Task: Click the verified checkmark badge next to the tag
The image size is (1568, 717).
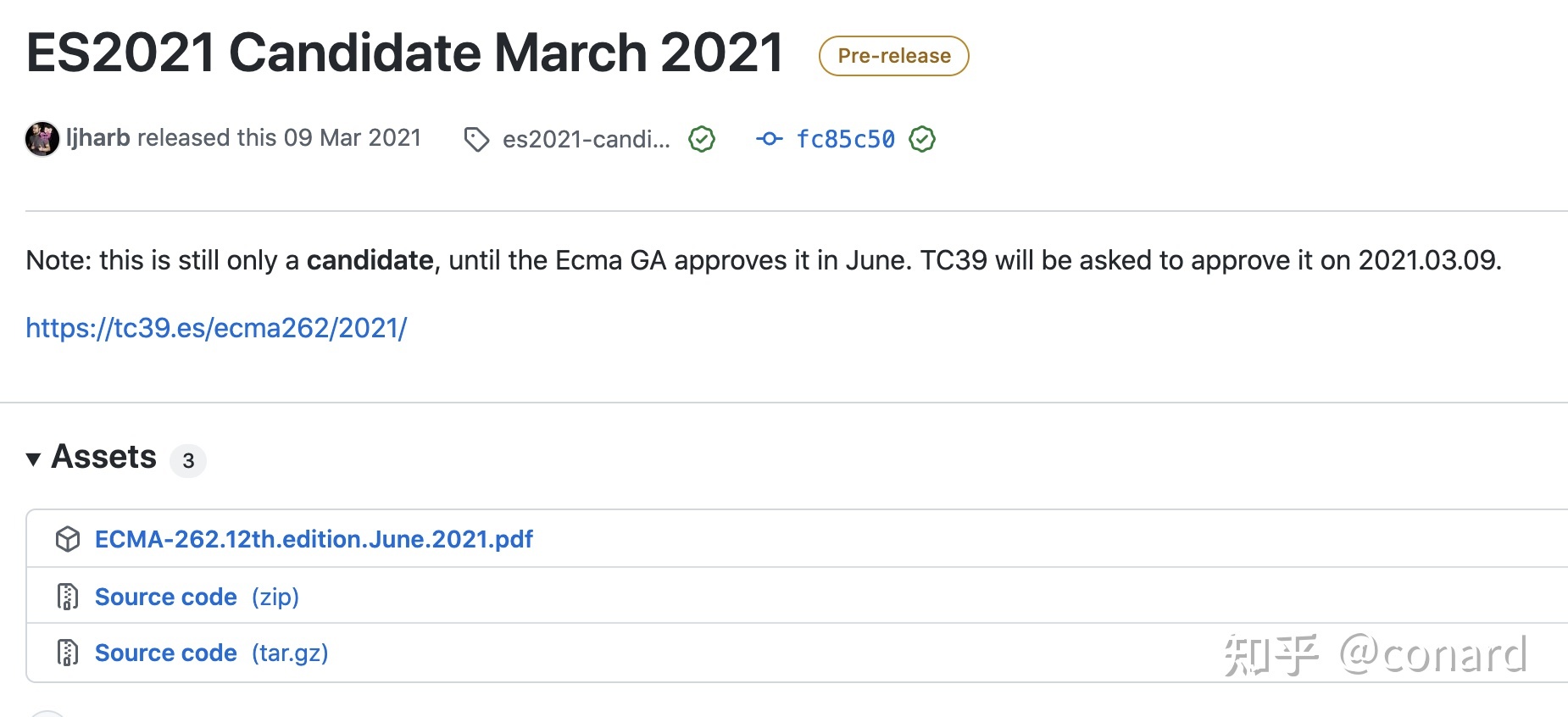Action: (702, 139)
